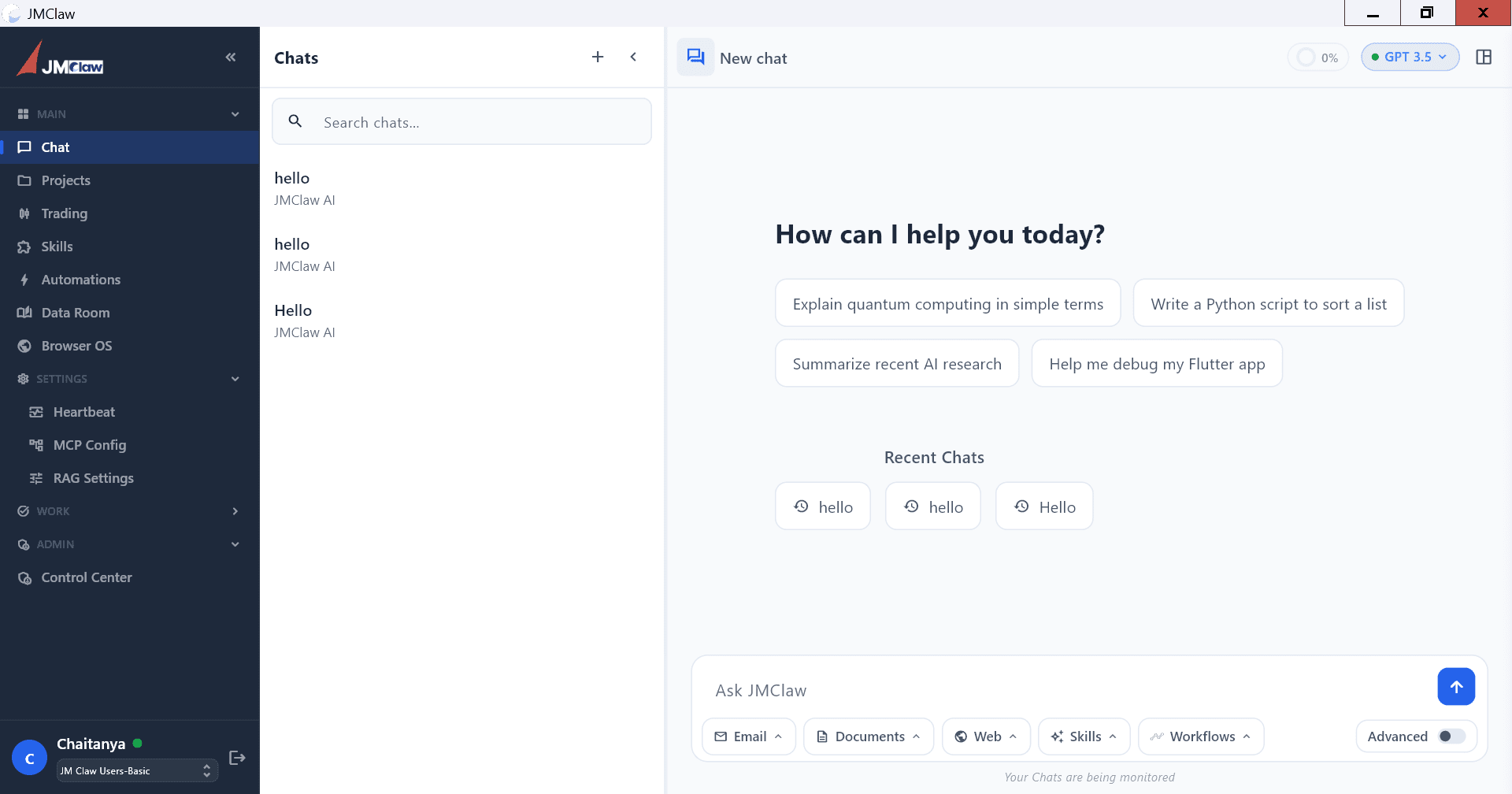The height and width of the screenshot is (794, 1512).
Task: Click the Skills puzzle-piece icon
Action: [x=24, y=247]
